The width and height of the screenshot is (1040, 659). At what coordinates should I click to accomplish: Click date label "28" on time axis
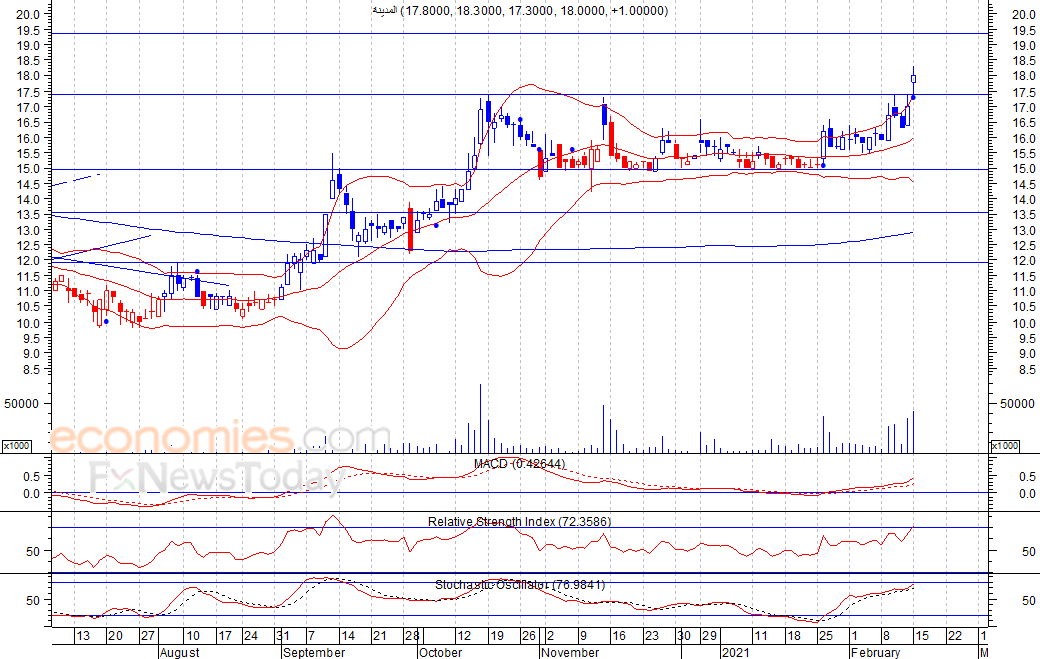pyautogui.click(x=412, y=636)
